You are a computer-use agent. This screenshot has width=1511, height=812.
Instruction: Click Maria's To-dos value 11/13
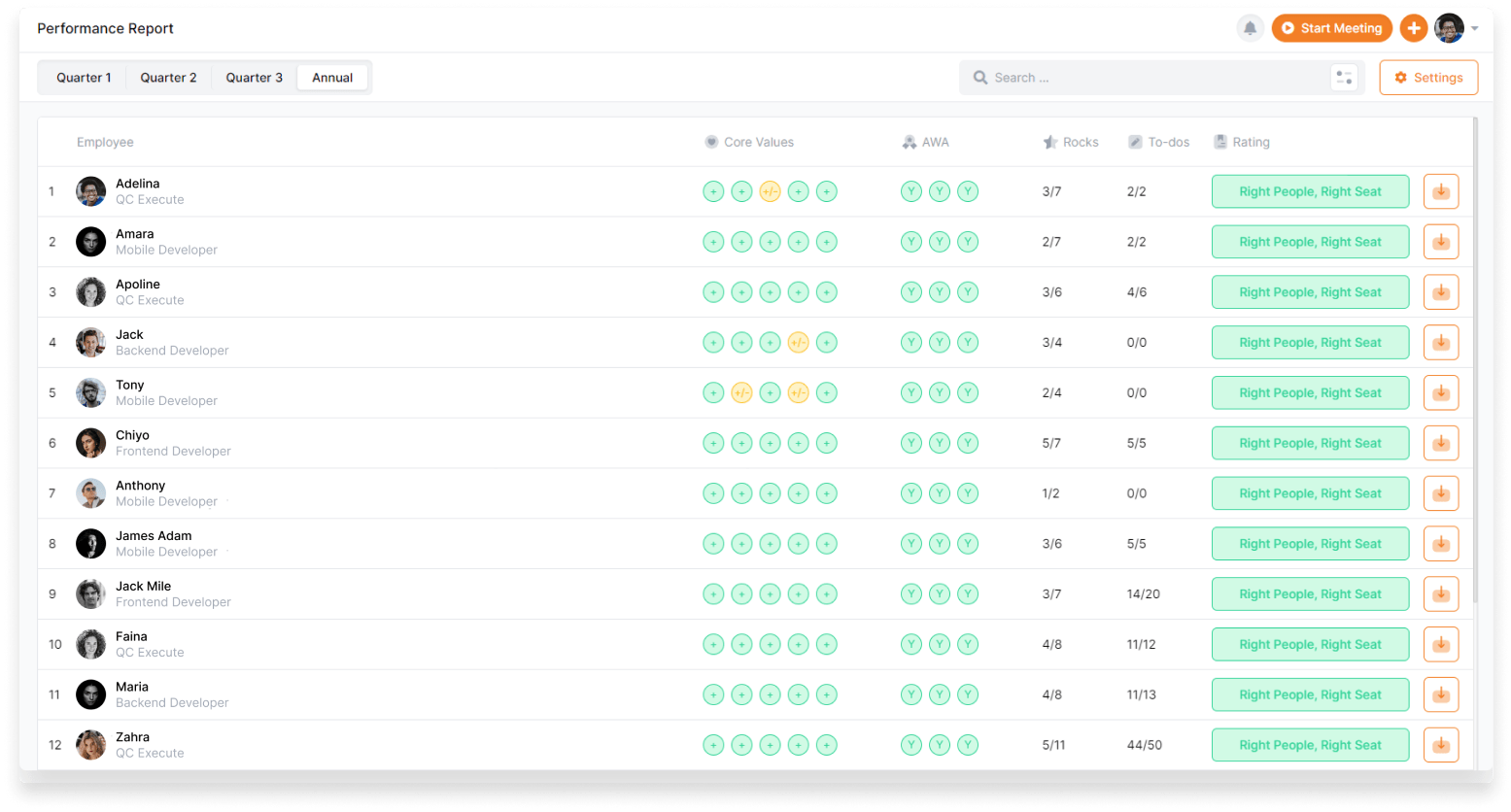click(1142, 694)
